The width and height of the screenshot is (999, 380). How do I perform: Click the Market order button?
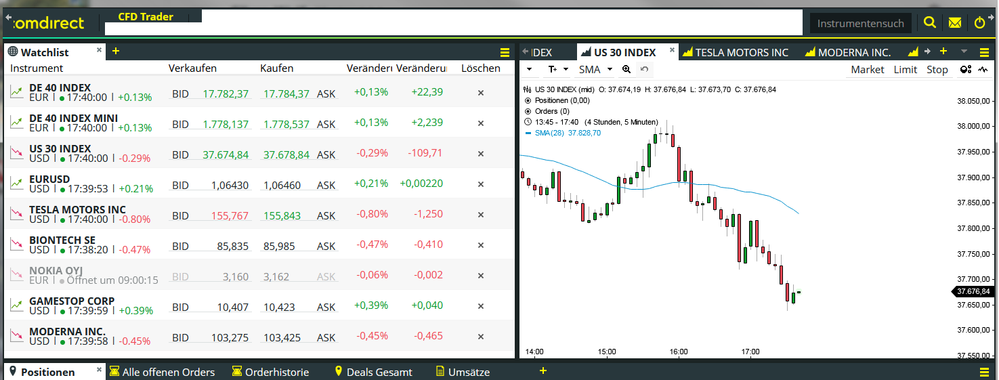(x=868, y=69)
